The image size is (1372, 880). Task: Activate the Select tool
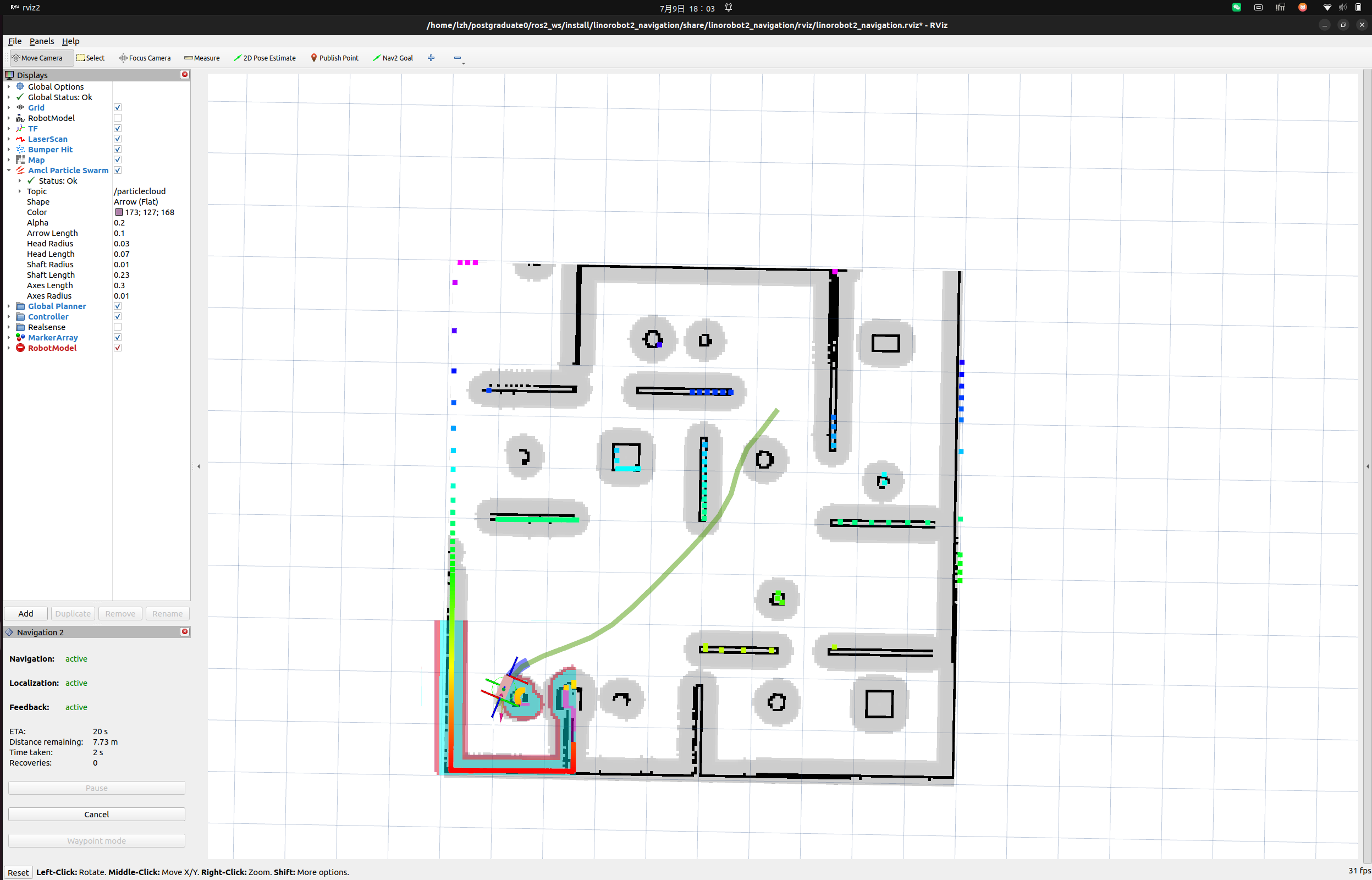pos(91,58)
